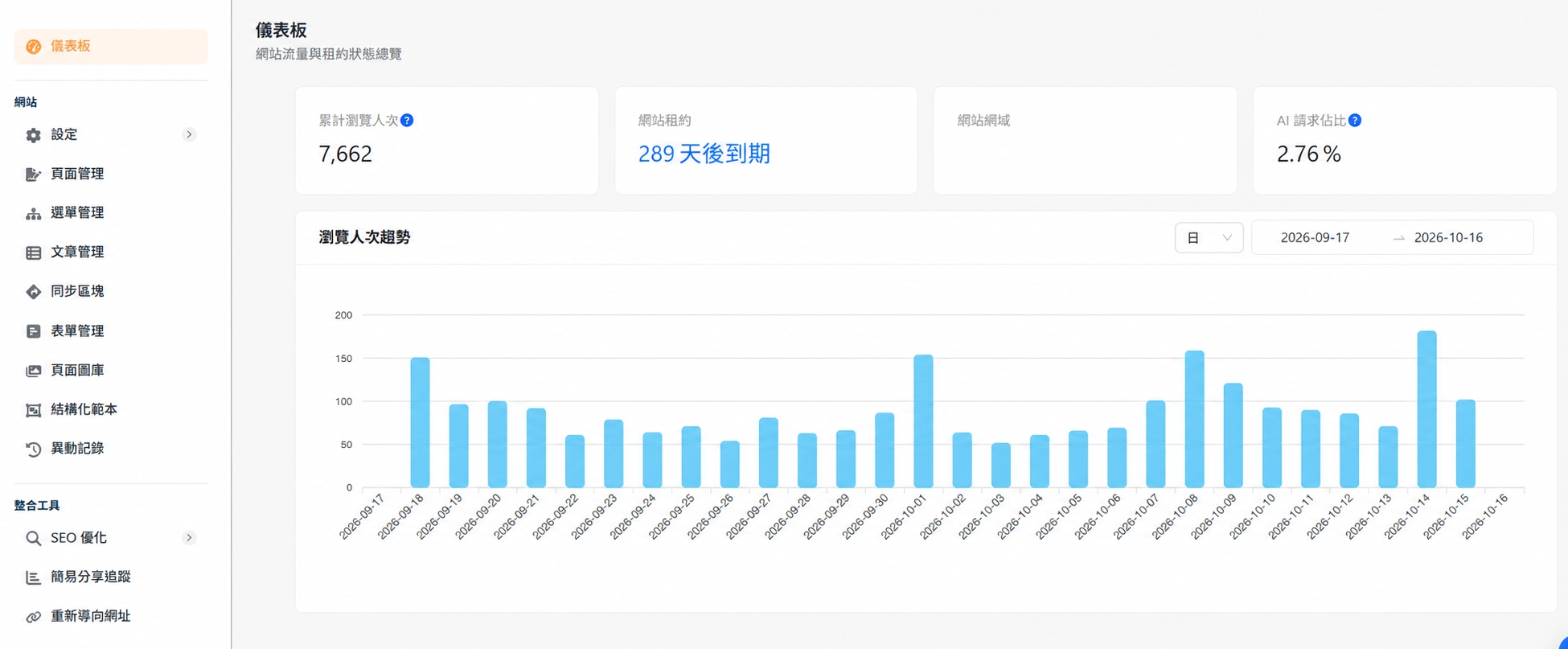Open the 日 granularity dropdown
This screenshot has width=1568, height=649.
pyautogui.click(x=1209, y=237)
